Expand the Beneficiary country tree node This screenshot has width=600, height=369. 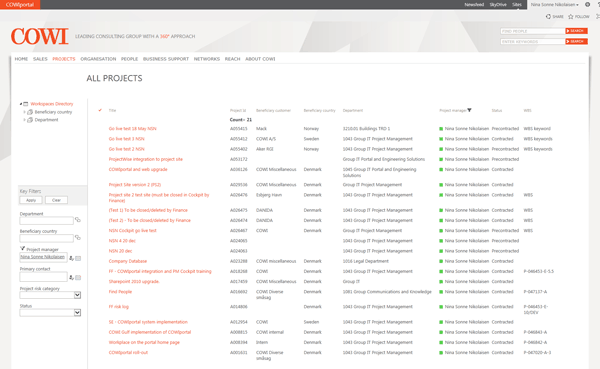[24, 112]
